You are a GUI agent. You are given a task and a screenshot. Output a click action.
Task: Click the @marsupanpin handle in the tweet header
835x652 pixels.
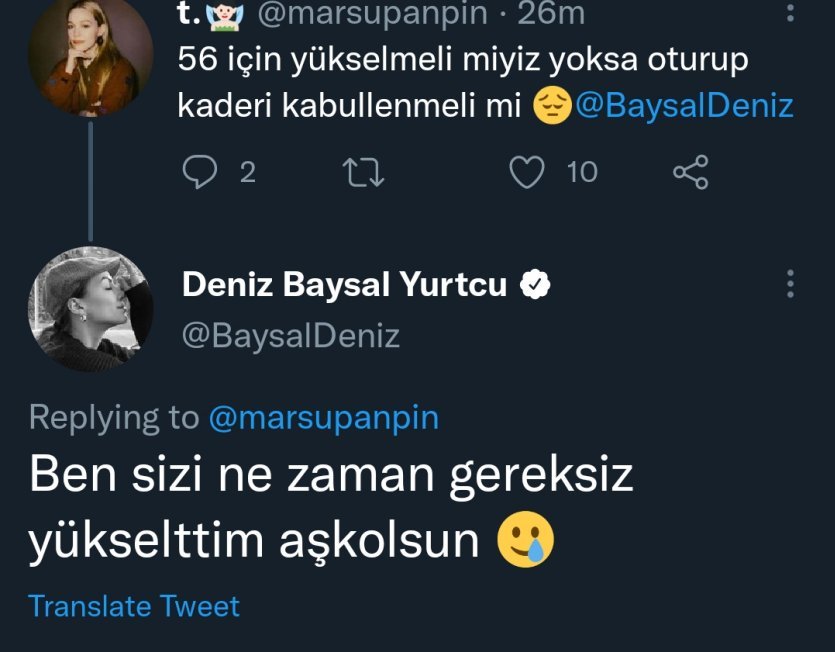point(374,13)
